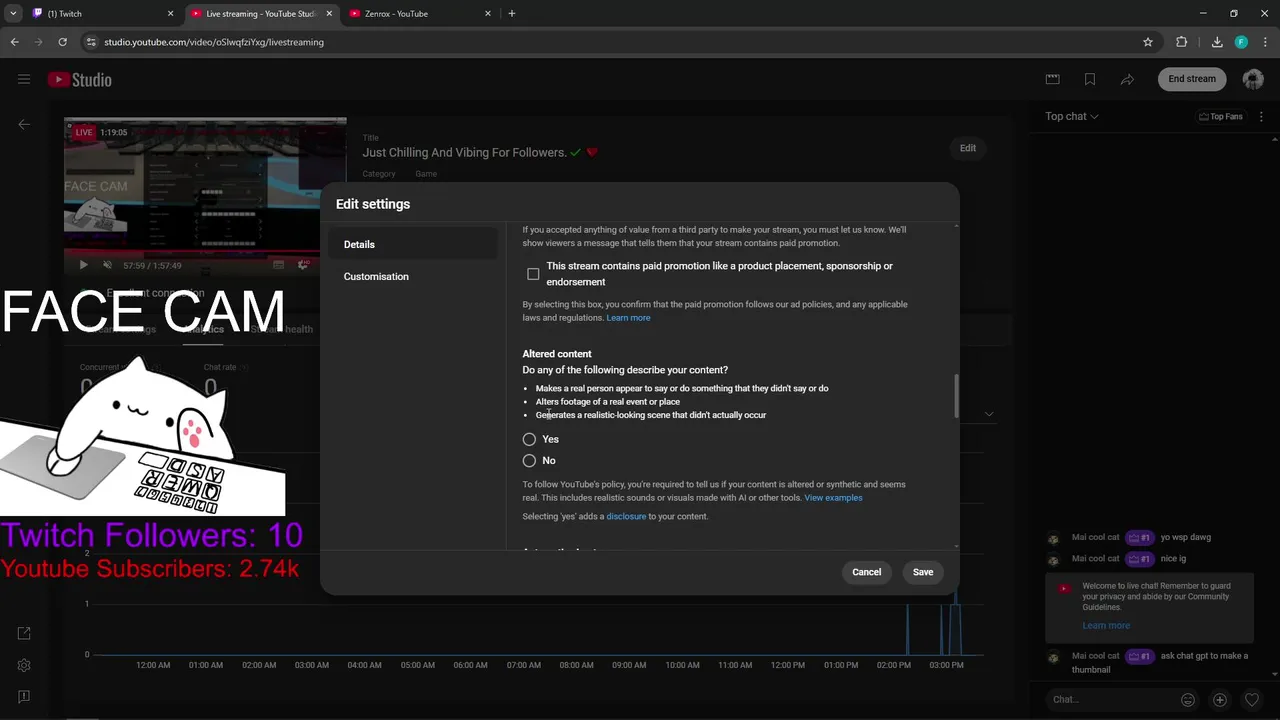Expand the Top chat dropdown
Viewport: 1280px width, 720px height.
pos(1072,116)
